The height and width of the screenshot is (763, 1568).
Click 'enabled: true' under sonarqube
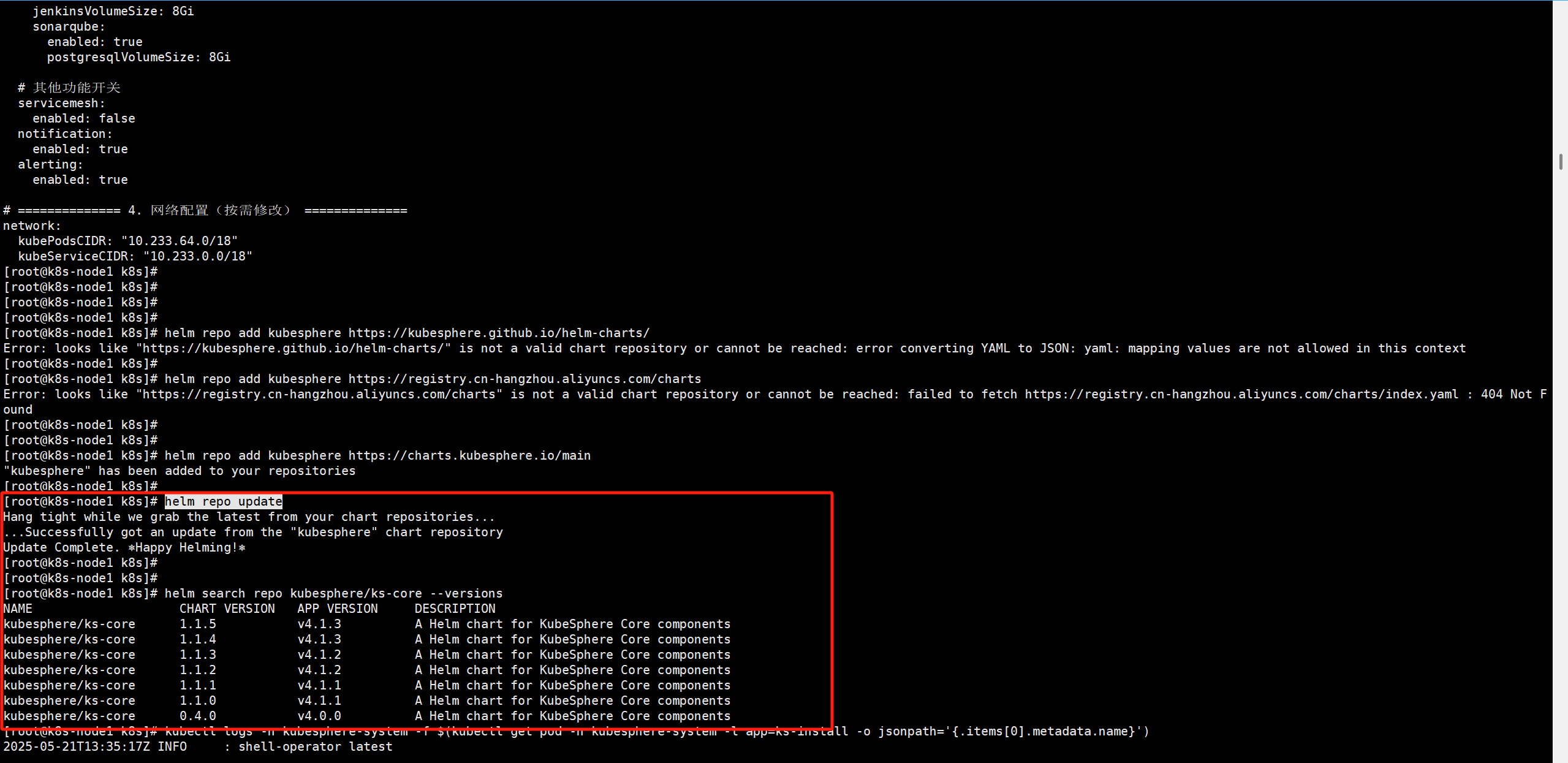95,42
